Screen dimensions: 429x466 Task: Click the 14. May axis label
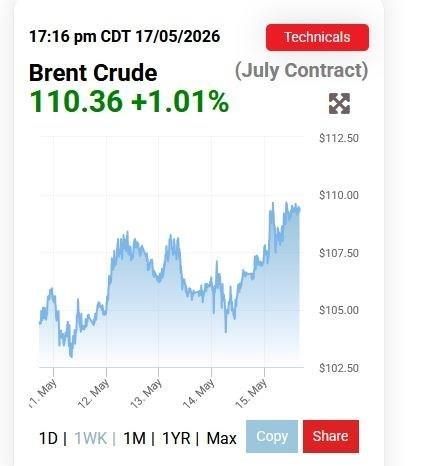coord(199,393)
